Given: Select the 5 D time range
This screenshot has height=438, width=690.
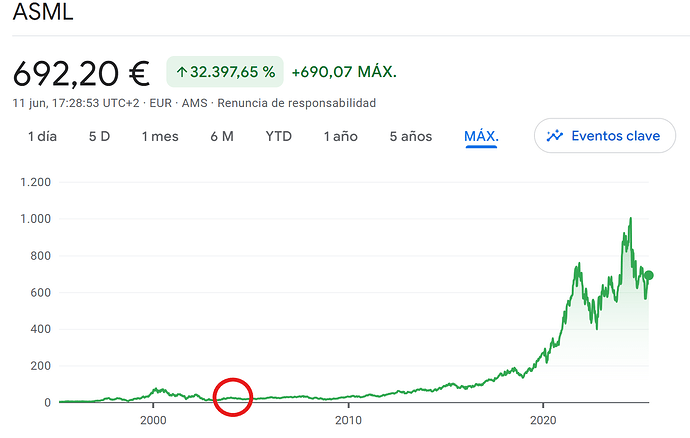Looking at the screenshot, I should 99,136.
